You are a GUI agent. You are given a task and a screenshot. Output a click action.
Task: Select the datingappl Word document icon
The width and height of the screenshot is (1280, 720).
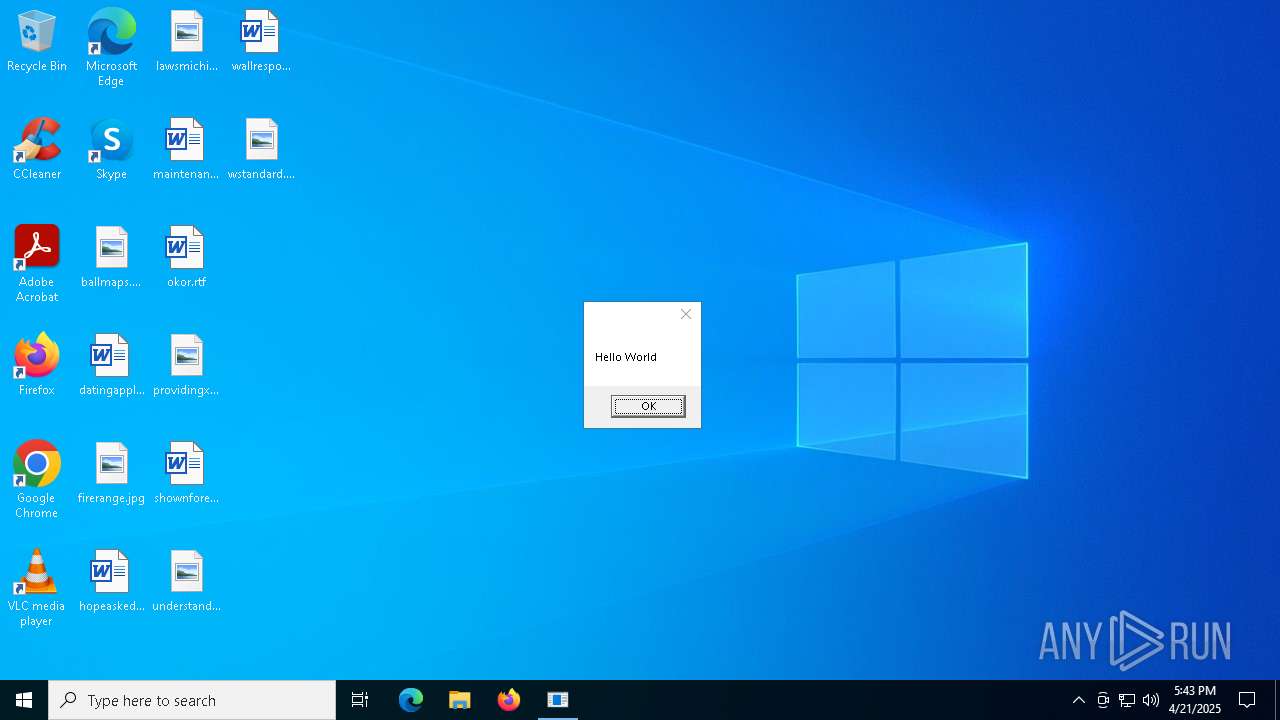pyautogui.click(x=111, y=366)
